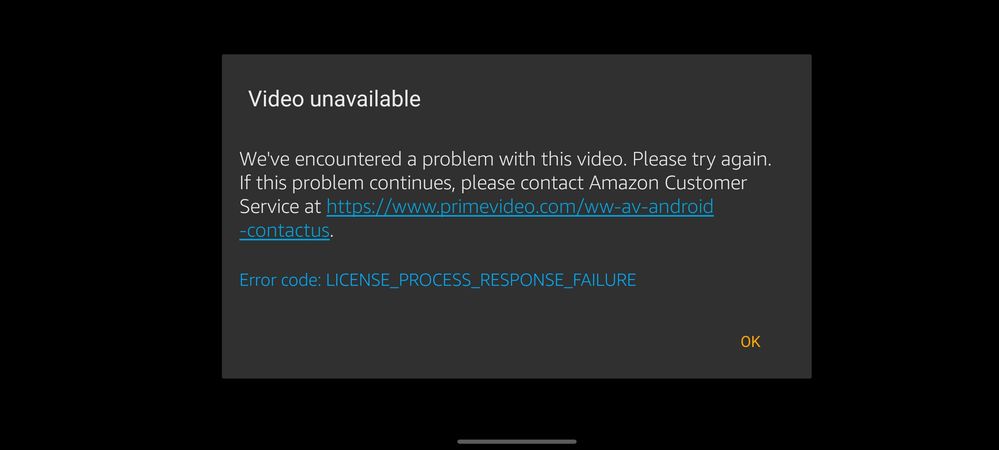Image resolution: width=999 pixels, height=450 pixels.
Task: Click the words "Amazon Customer" in the message
Action: tap(668, 183)
